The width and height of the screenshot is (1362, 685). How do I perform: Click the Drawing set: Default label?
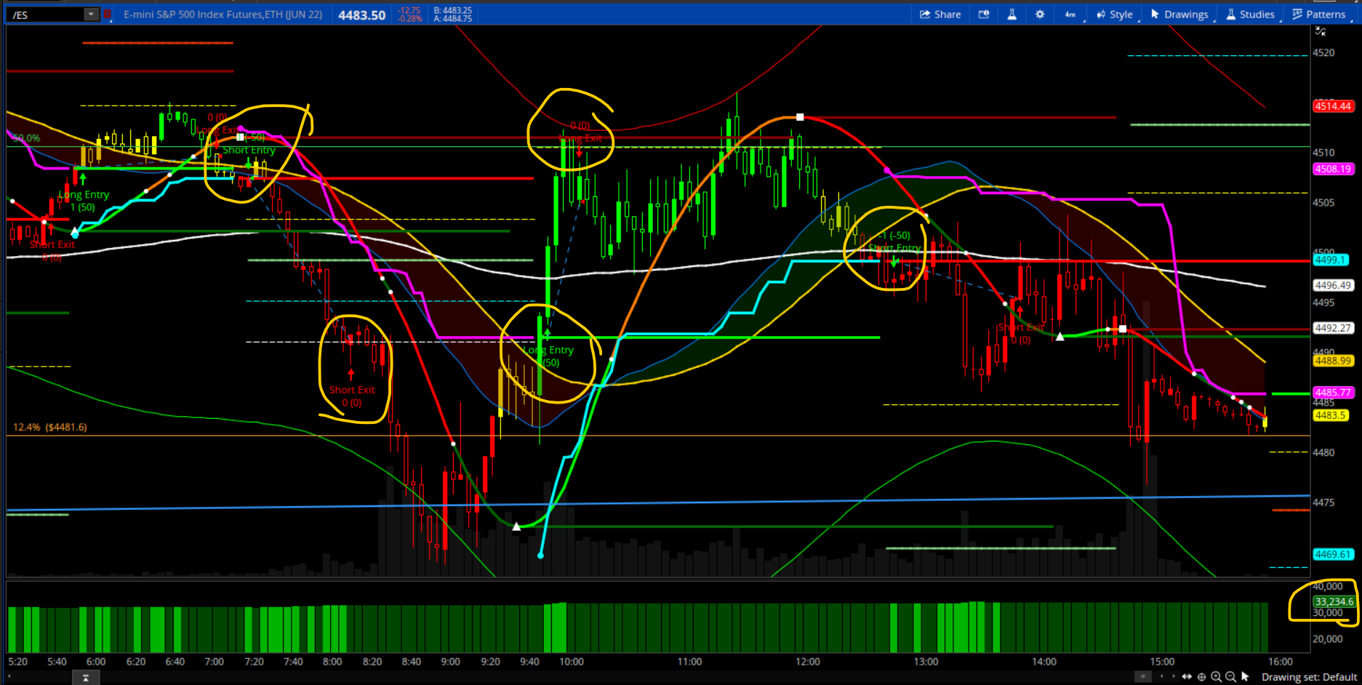click(1308, 677)
